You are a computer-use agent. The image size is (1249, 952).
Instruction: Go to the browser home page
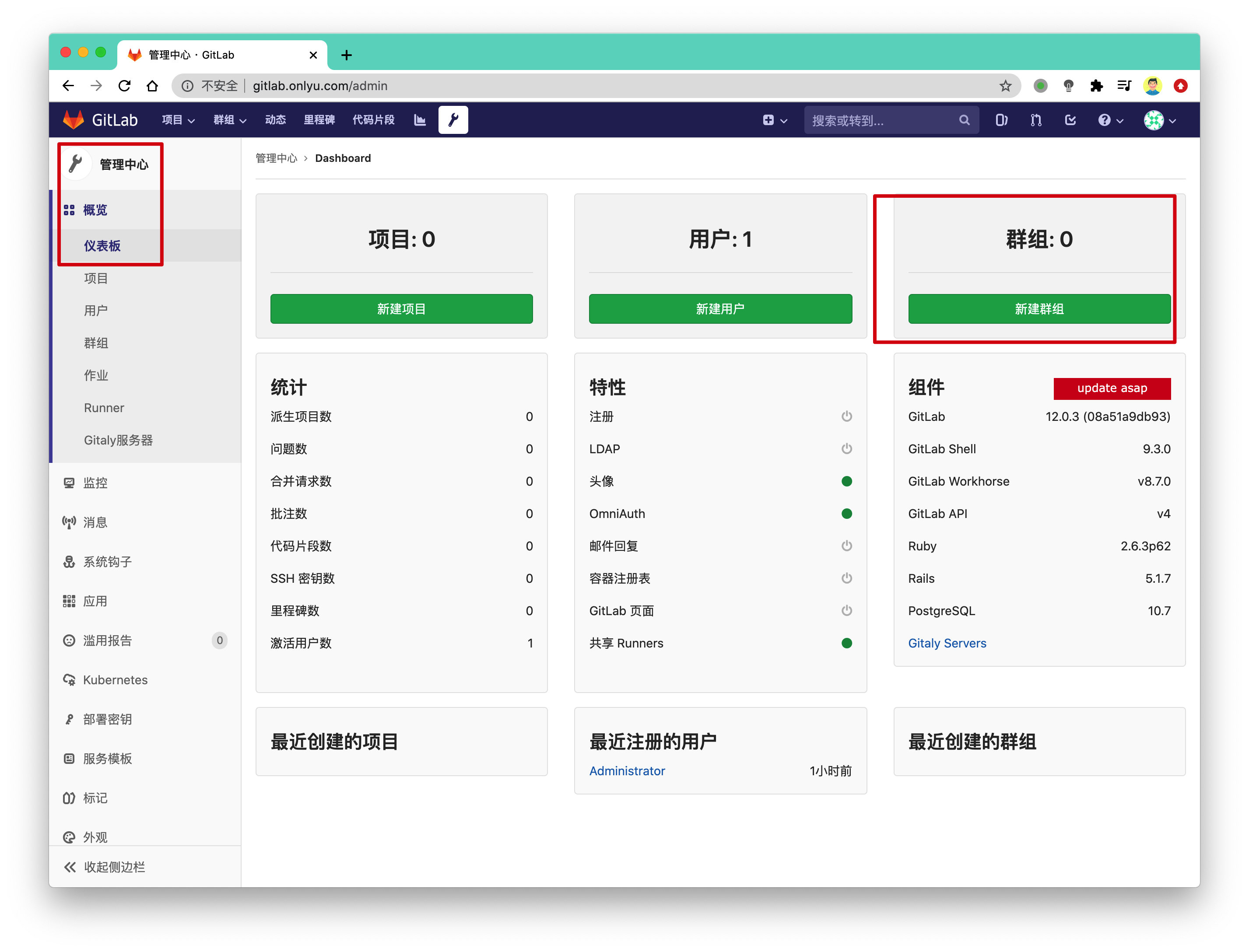click(x=152, y=86)
